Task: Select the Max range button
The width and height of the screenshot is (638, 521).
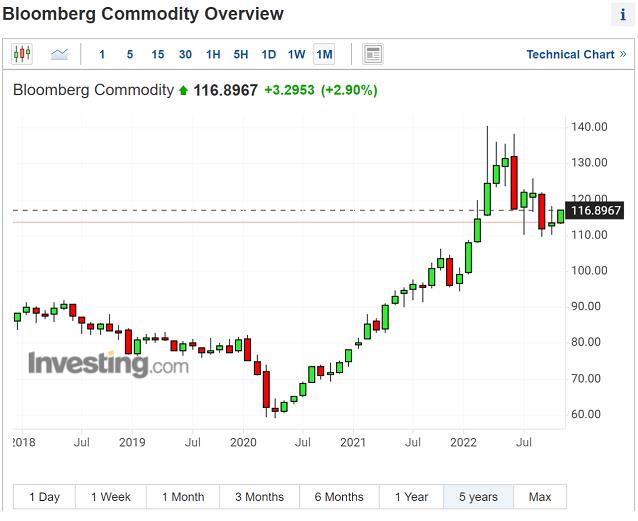Action: 540,497
